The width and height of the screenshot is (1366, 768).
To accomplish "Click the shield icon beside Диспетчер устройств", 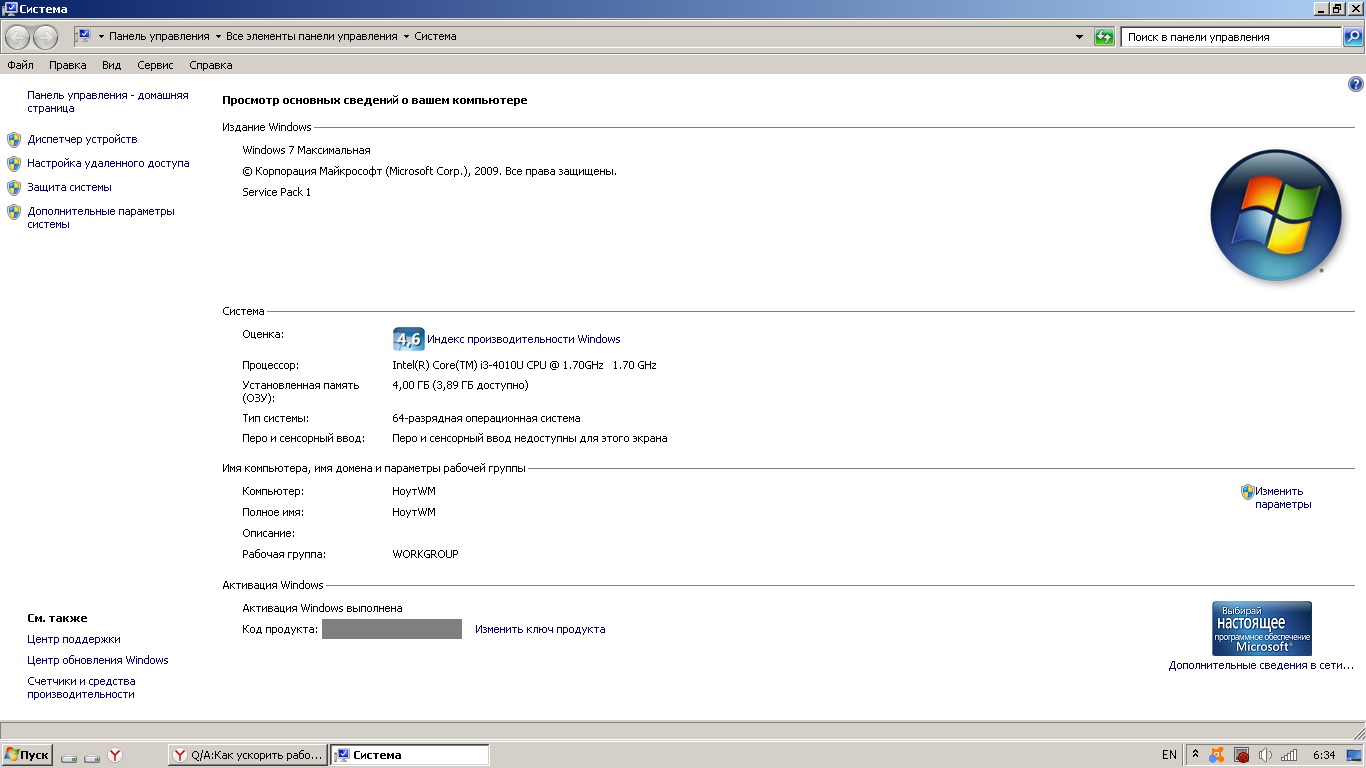I will click(x=14, y=140).
